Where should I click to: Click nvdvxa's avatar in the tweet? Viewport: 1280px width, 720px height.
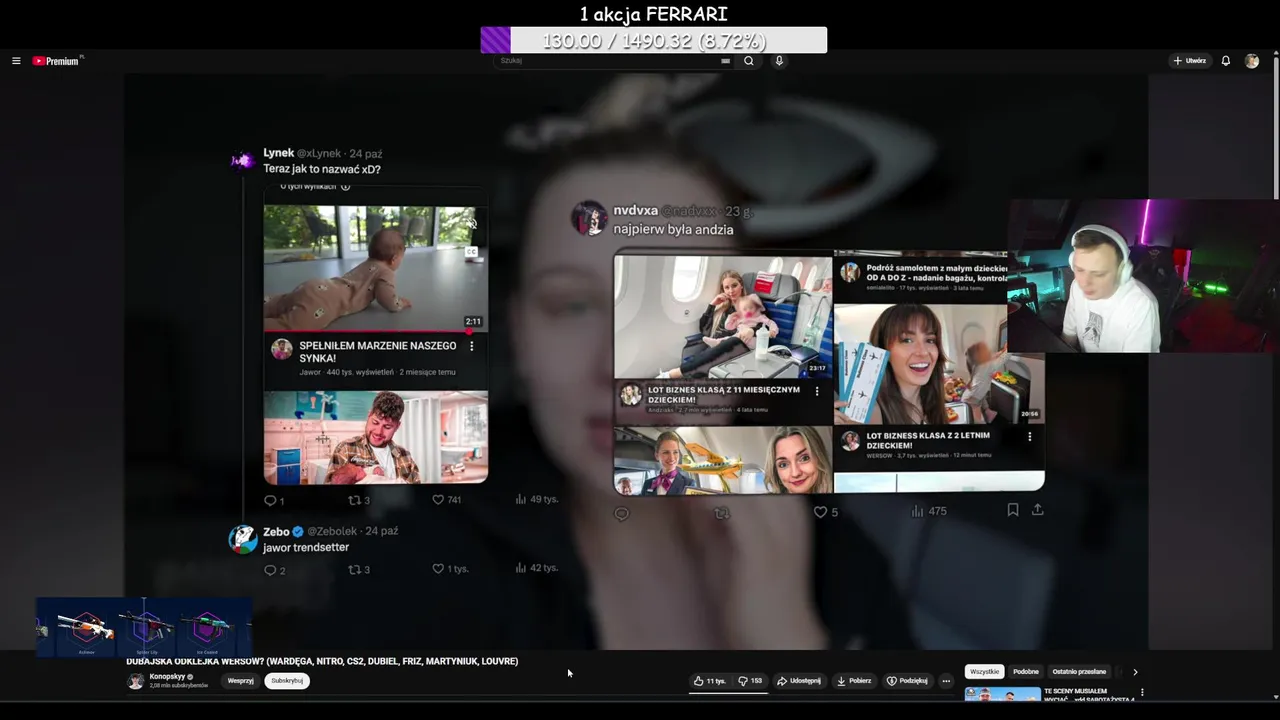tap(589, 219)
